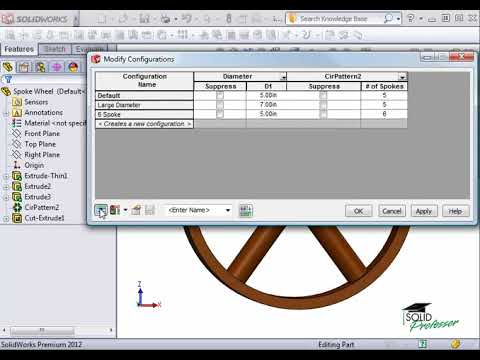Click the Open document toolbar icon

123,19
